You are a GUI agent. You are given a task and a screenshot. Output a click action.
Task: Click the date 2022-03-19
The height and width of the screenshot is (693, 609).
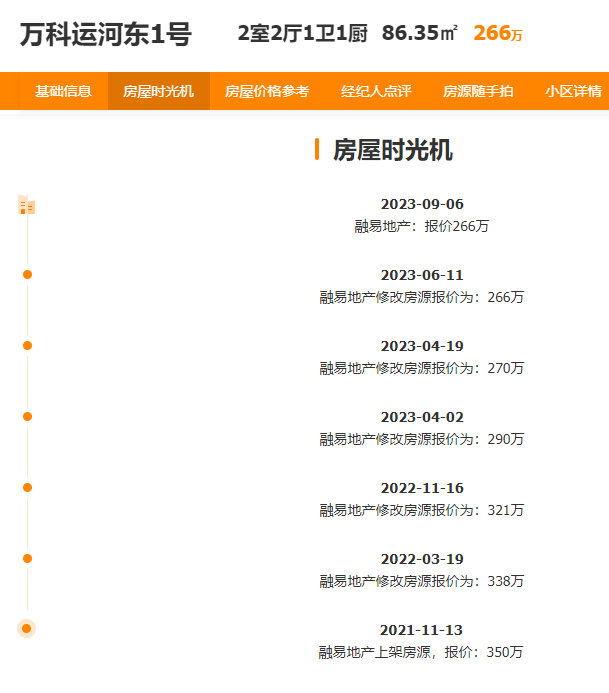click(x=422, y=559)
